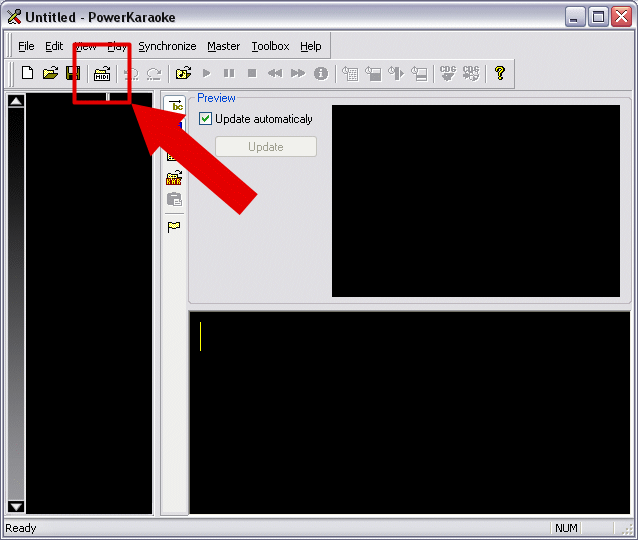Open a file with the folder icon

[x=50, y=73]
